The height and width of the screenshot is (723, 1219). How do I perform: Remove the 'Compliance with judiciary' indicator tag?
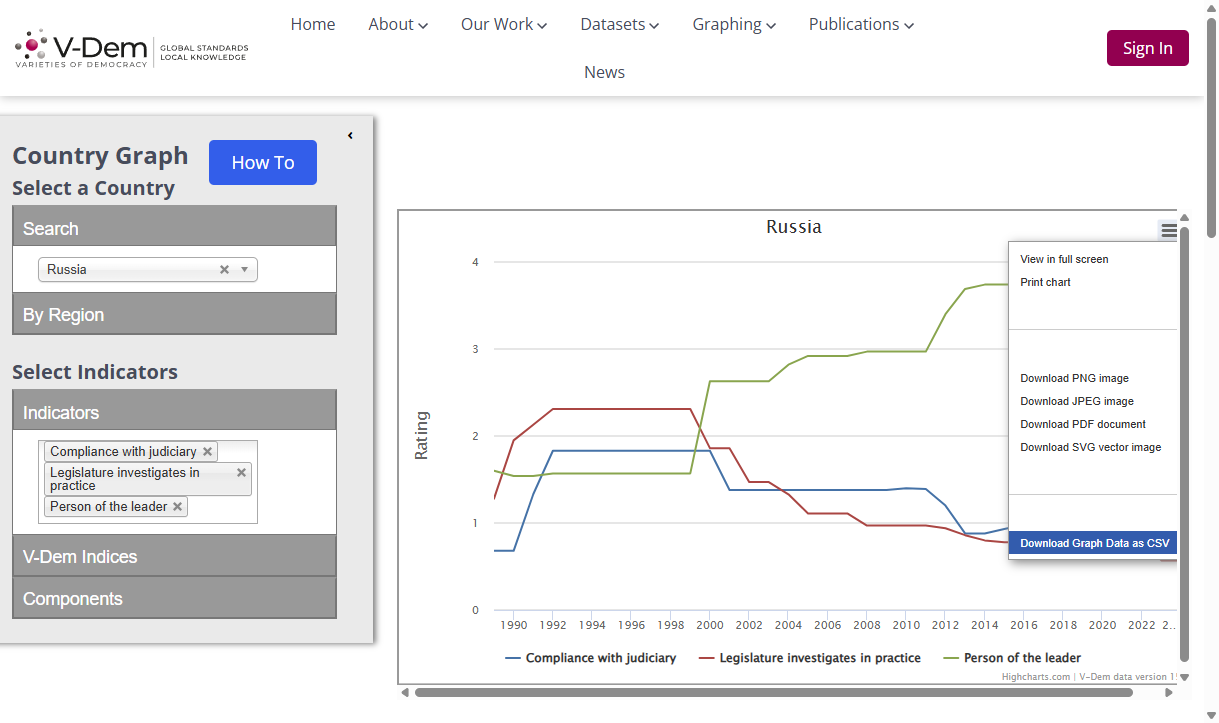click(x=207, y=451)
